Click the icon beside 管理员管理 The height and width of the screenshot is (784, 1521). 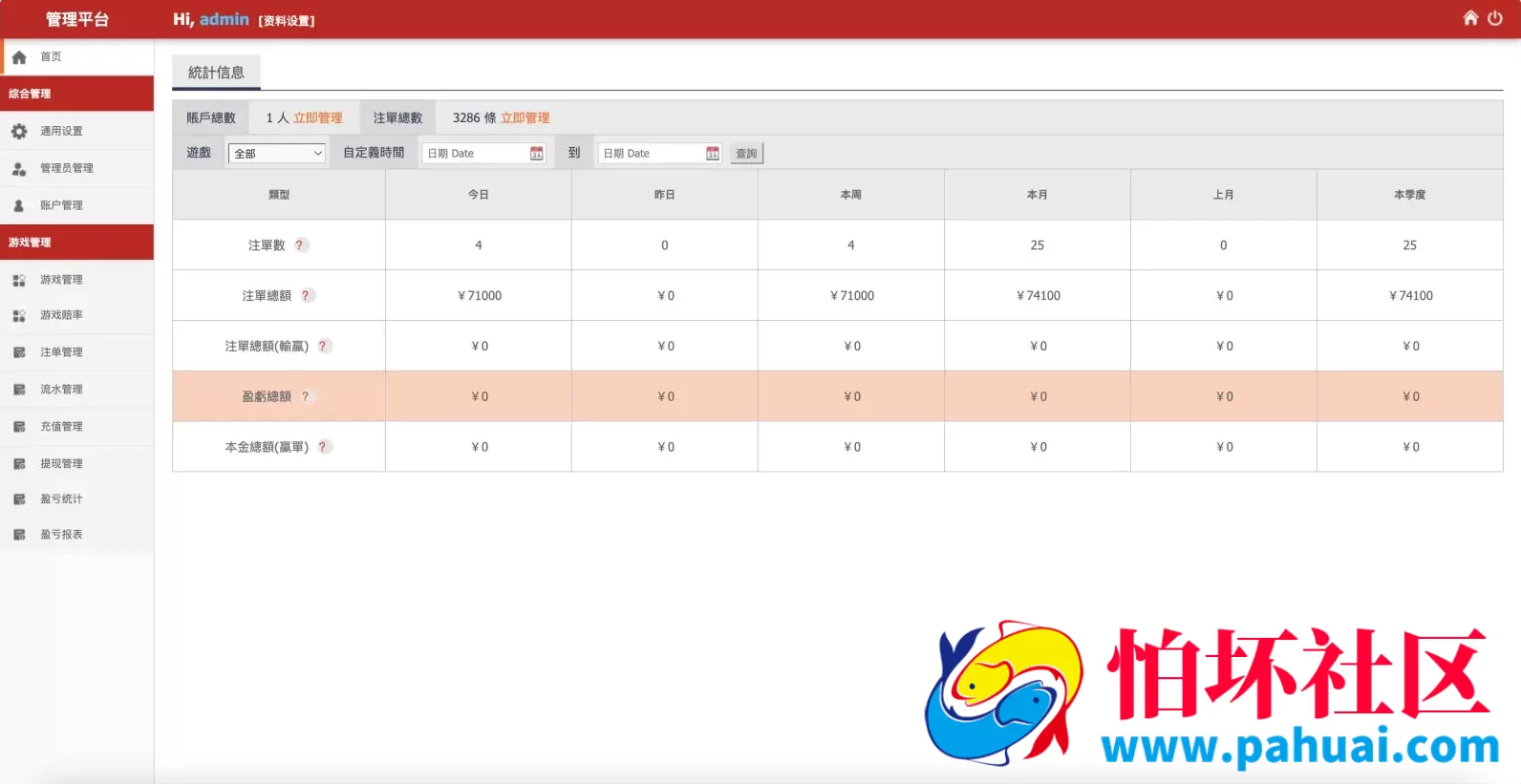point(19,168)
